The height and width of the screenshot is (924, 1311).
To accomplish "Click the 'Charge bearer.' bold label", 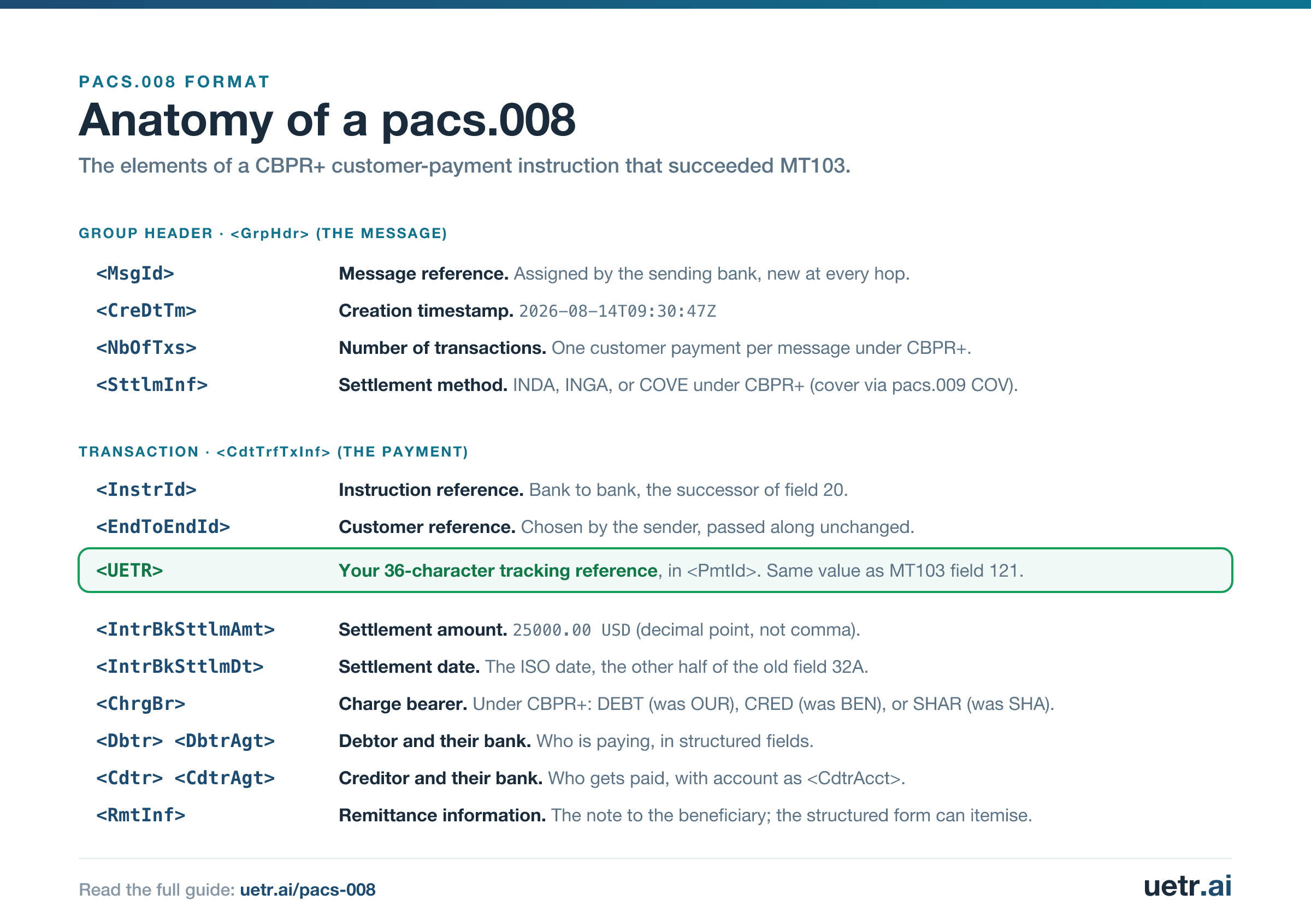I will (403, 704).
